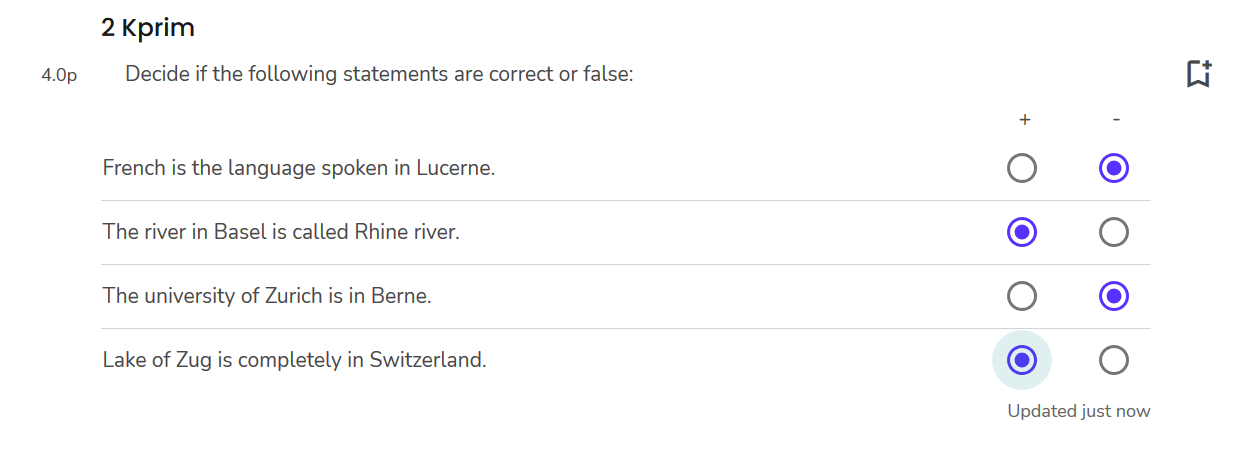Image resolution: width=1241 pixels, height=449 pixels.
Task: Click the plus column header
Action: pos(1024,120)
